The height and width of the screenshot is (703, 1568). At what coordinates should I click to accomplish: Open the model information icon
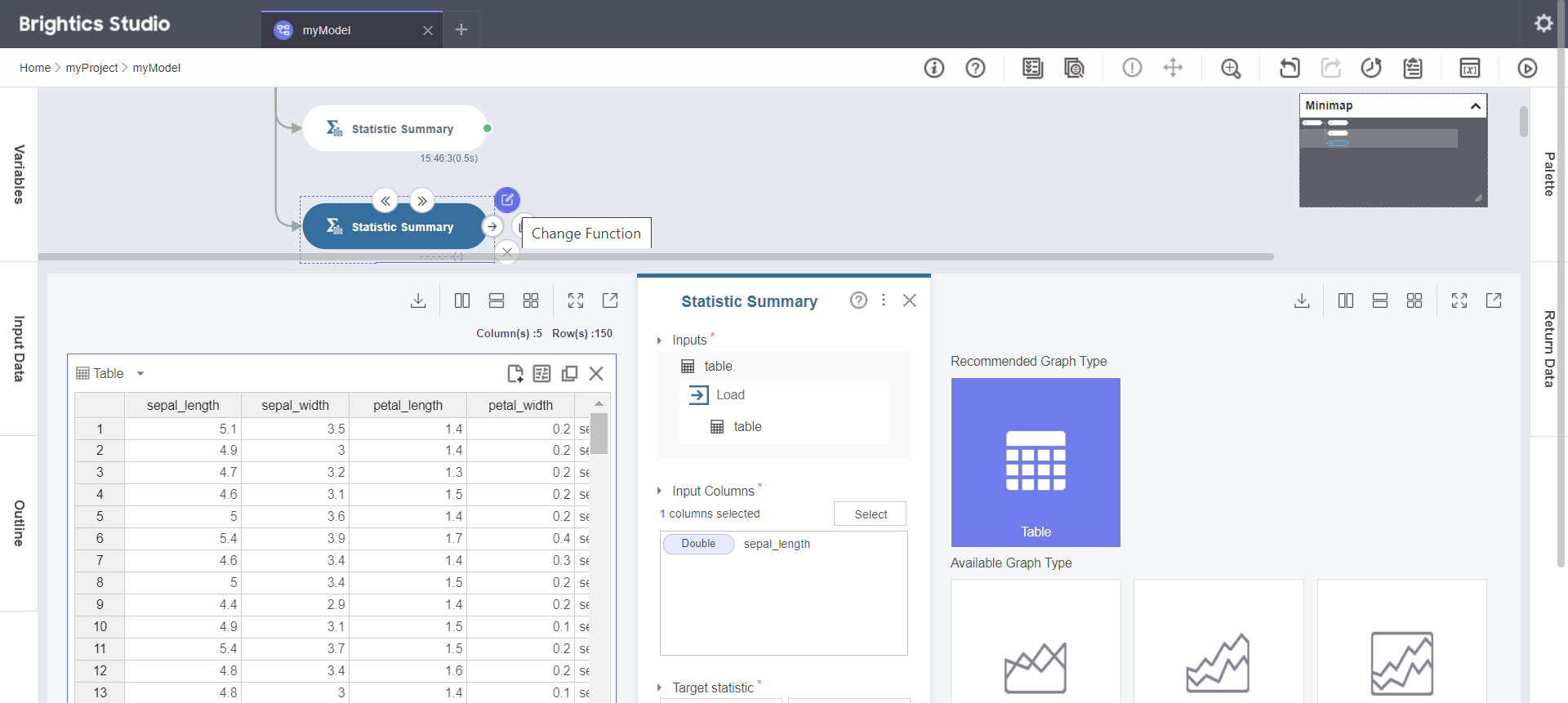tap(933, 68)
